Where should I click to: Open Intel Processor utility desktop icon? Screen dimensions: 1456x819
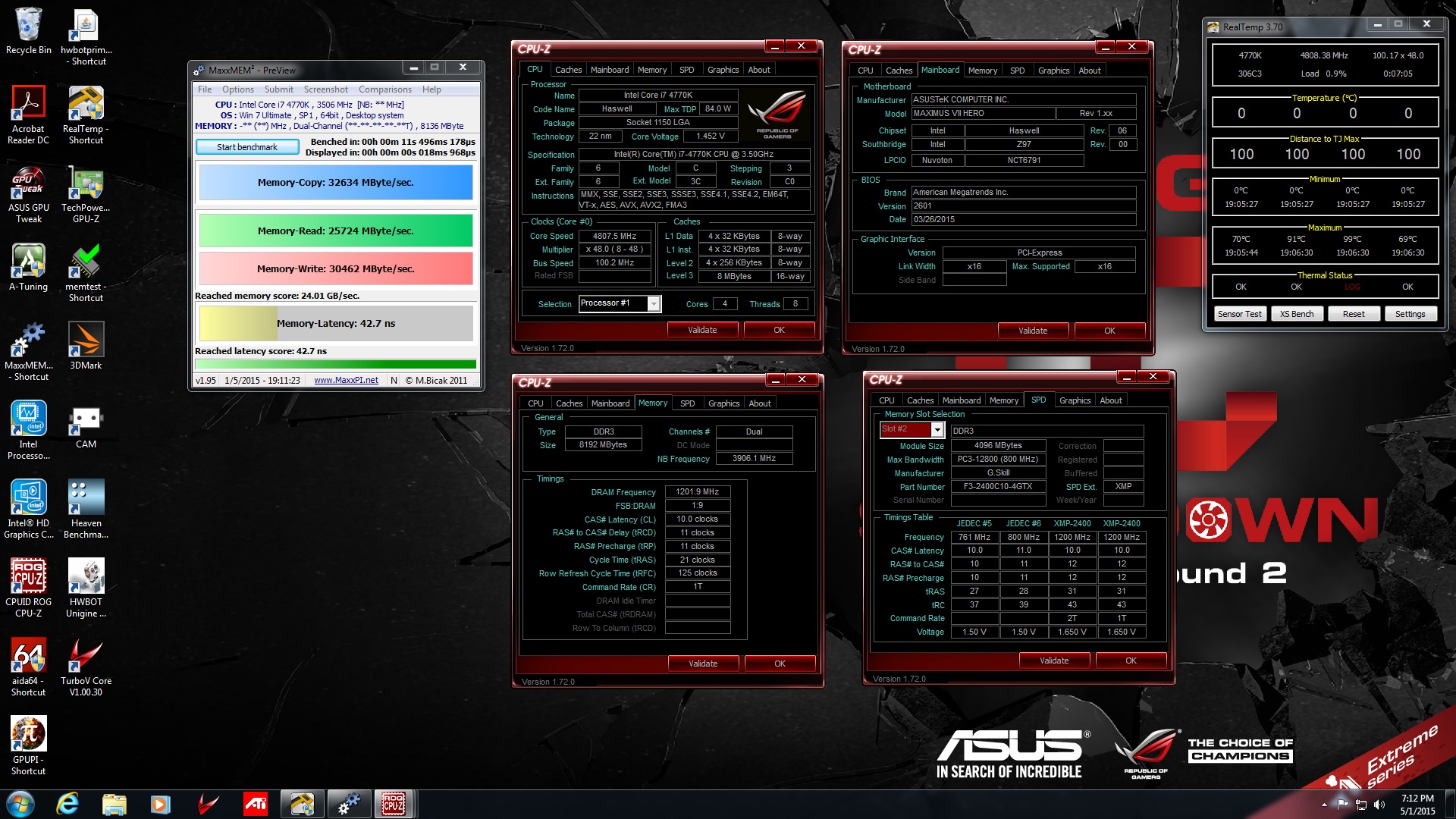point(28,430)
